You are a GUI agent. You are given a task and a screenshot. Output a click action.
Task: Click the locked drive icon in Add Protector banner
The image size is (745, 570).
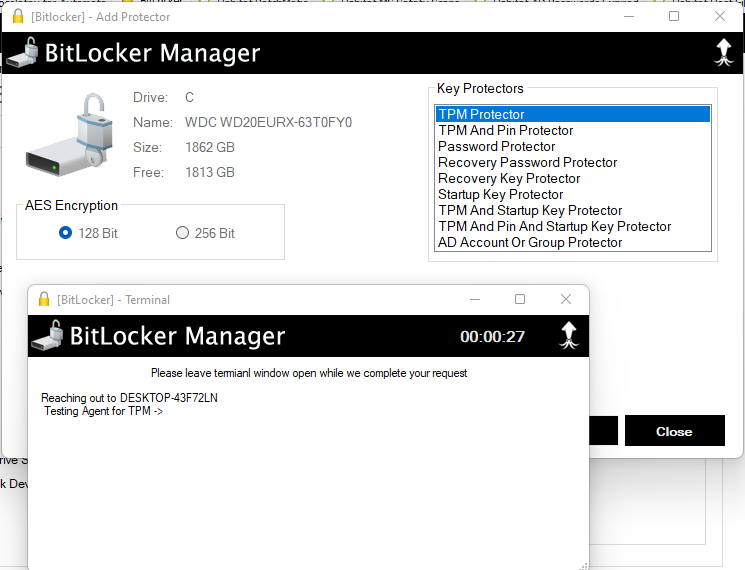[x=22, y=53]
